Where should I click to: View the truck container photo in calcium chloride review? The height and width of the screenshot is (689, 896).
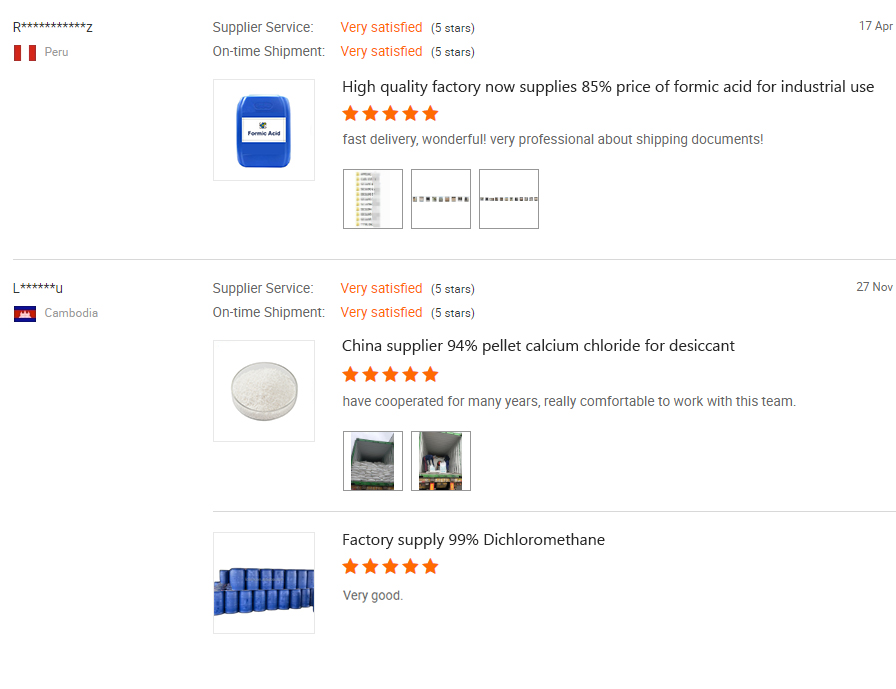[441, 461]
